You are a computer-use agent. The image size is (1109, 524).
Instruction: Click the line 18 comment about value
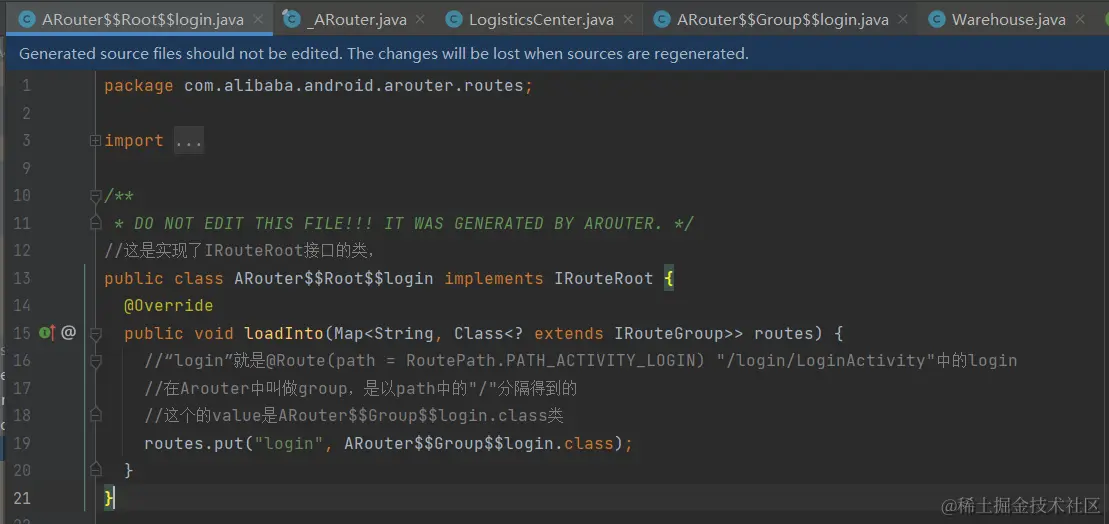pos(354,416)
